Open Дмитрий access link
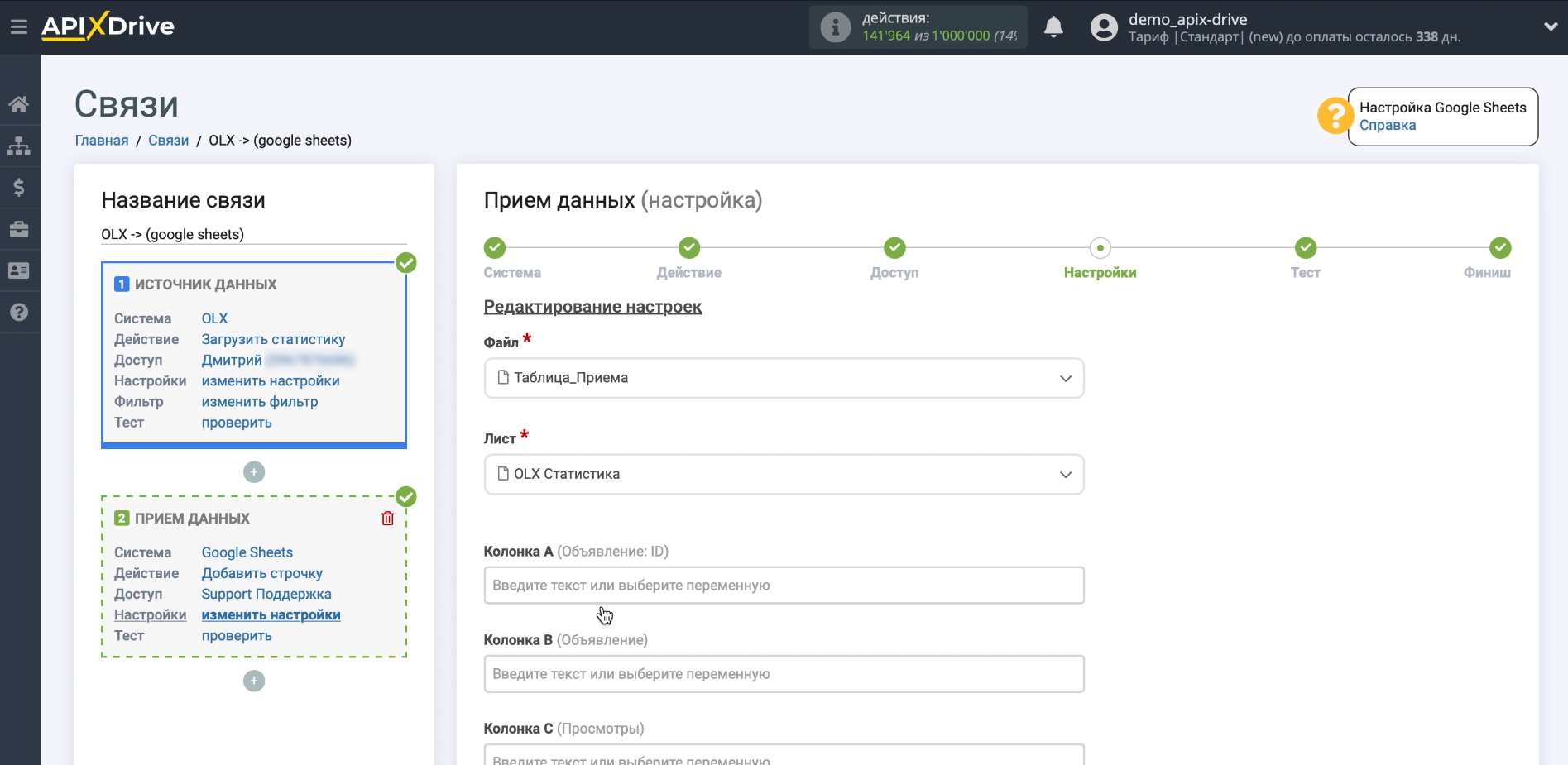1568x765 pixels. pyautogui.click(x=232, y=360)
